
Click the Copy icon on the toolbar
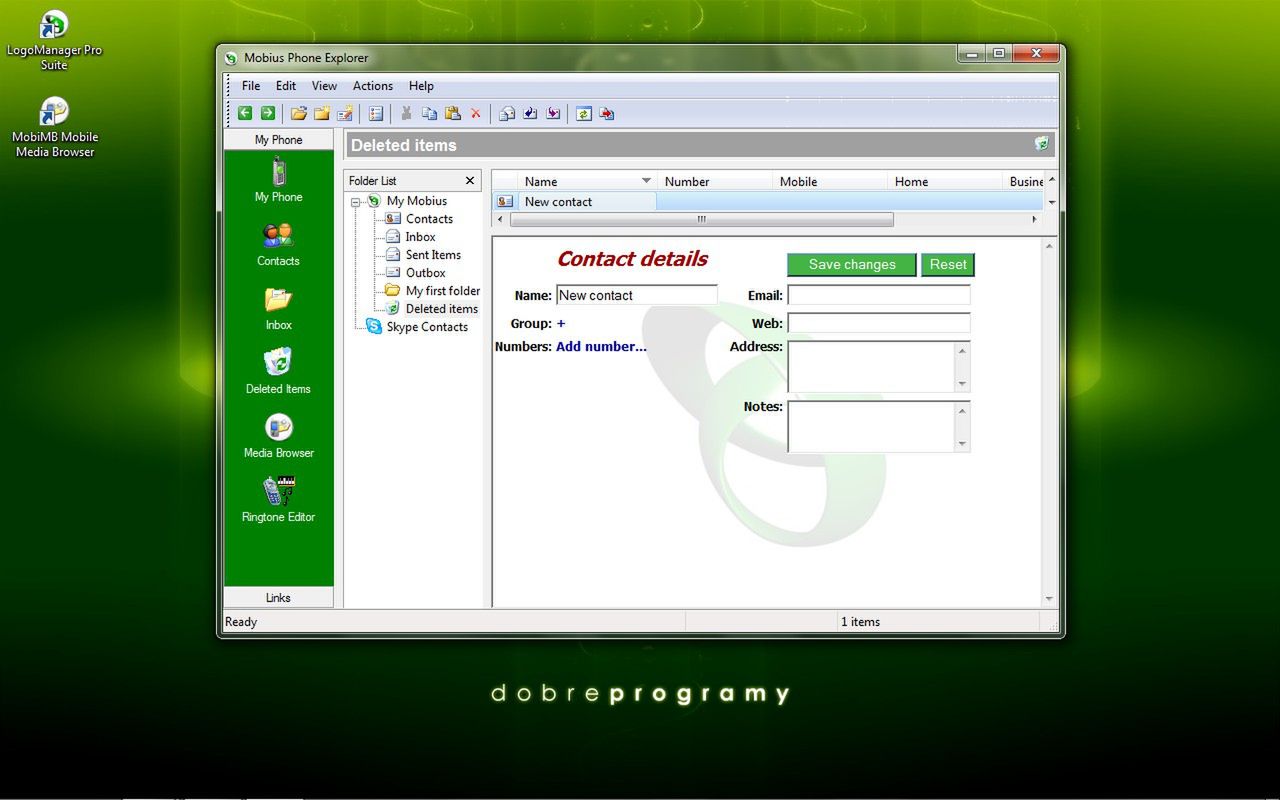tap(430, 113)
